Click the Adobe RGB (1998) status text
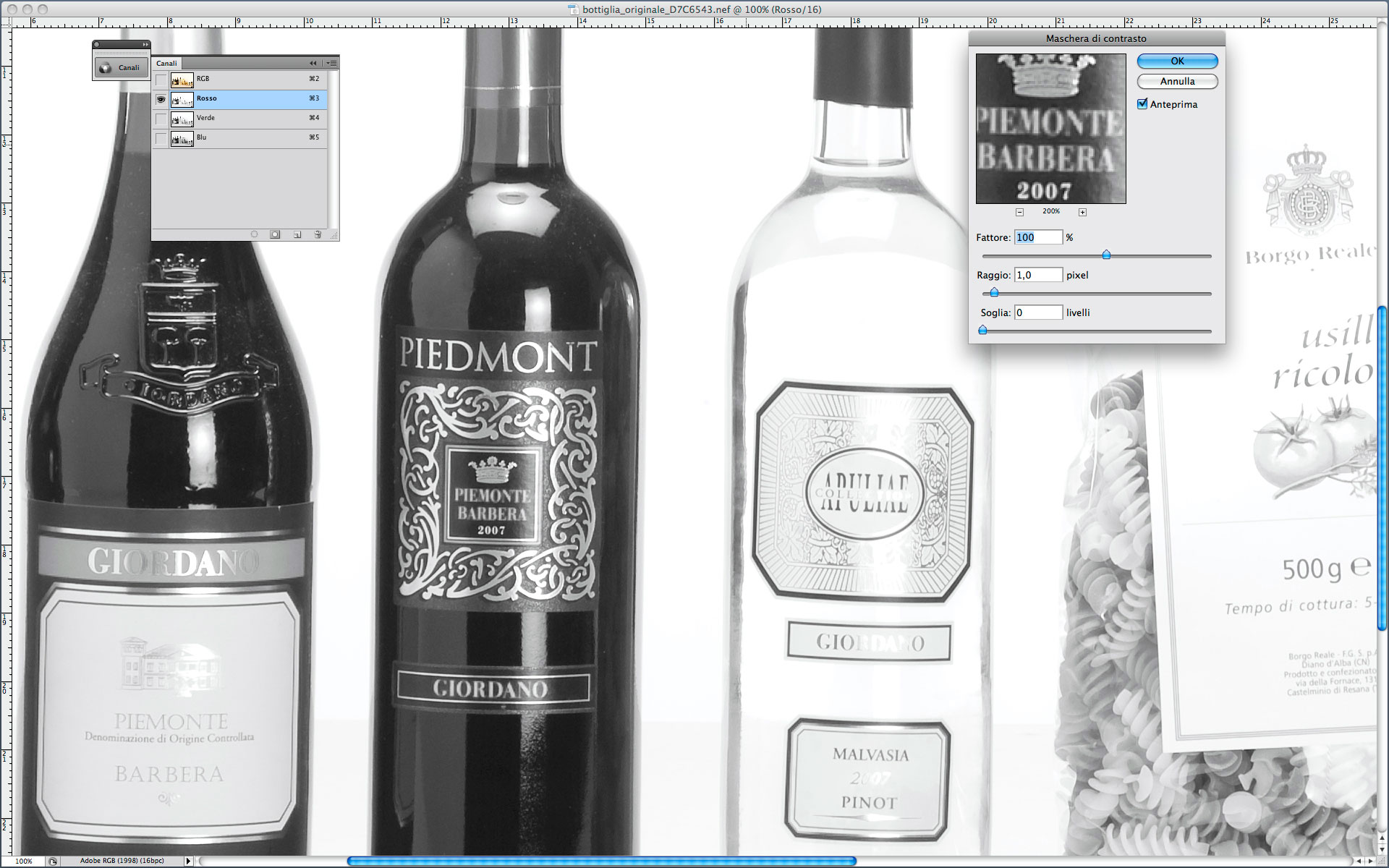The height and width of the screenshot is (868, 1389). tap(122, 861)
